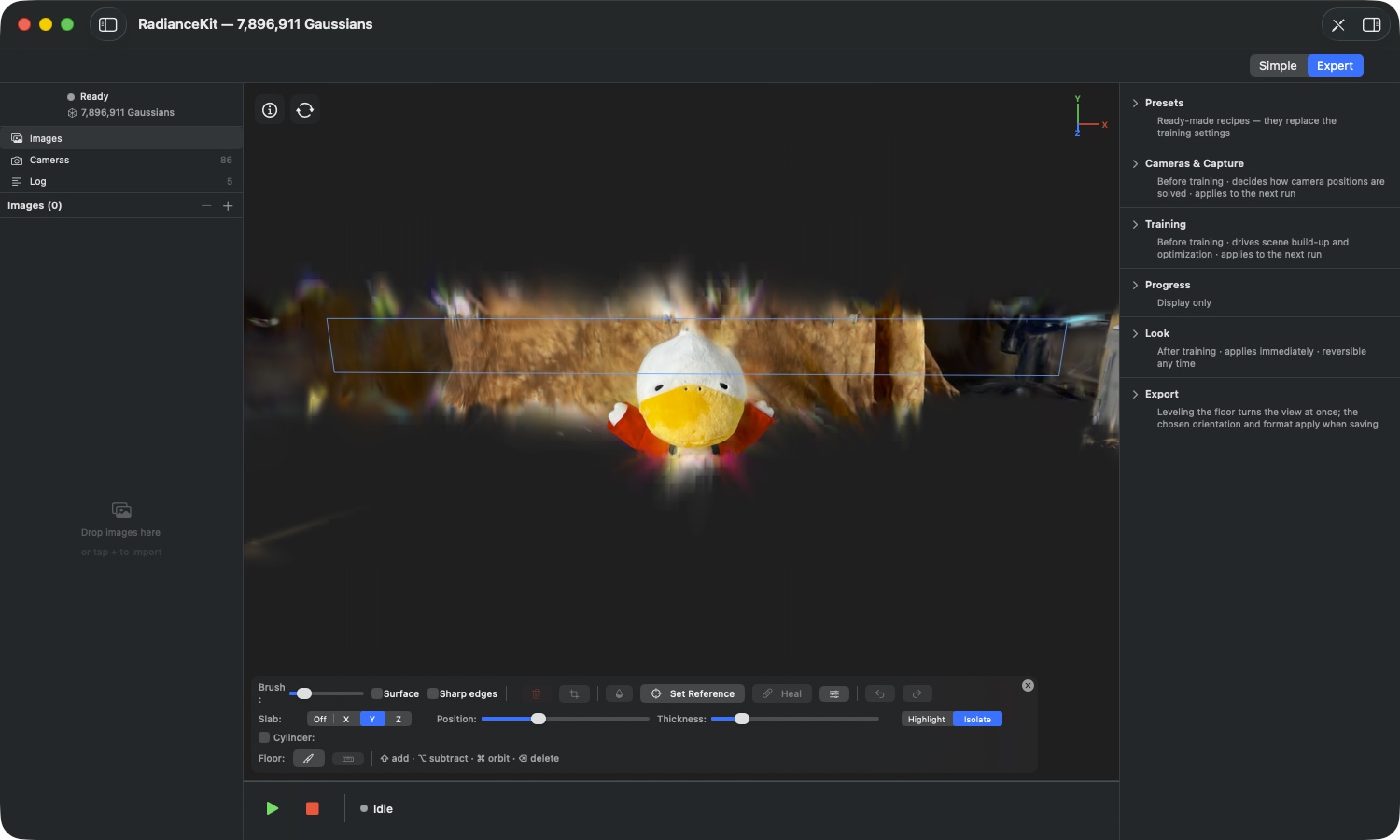
Task: Open the Log sidebar item
Action: [121, 182]
